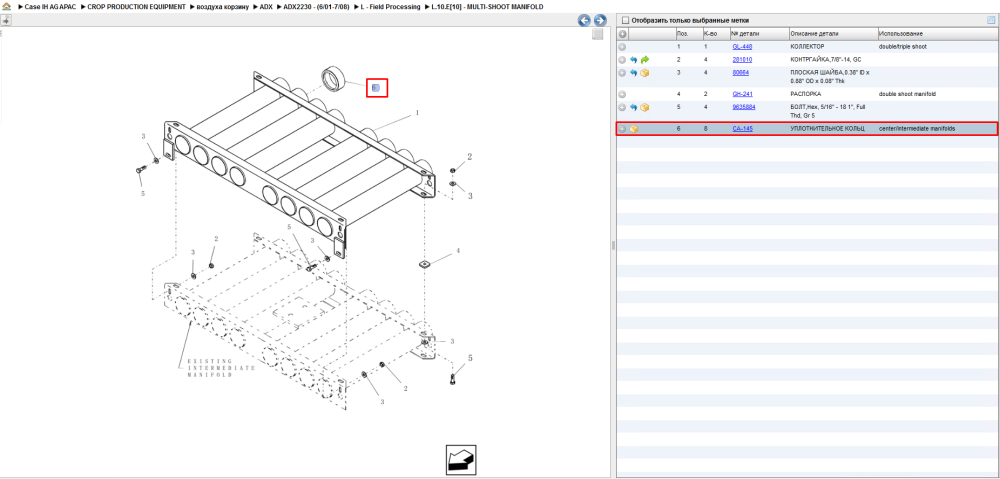Select the circle marker for the РАСПОРКА row

point(622,94)
